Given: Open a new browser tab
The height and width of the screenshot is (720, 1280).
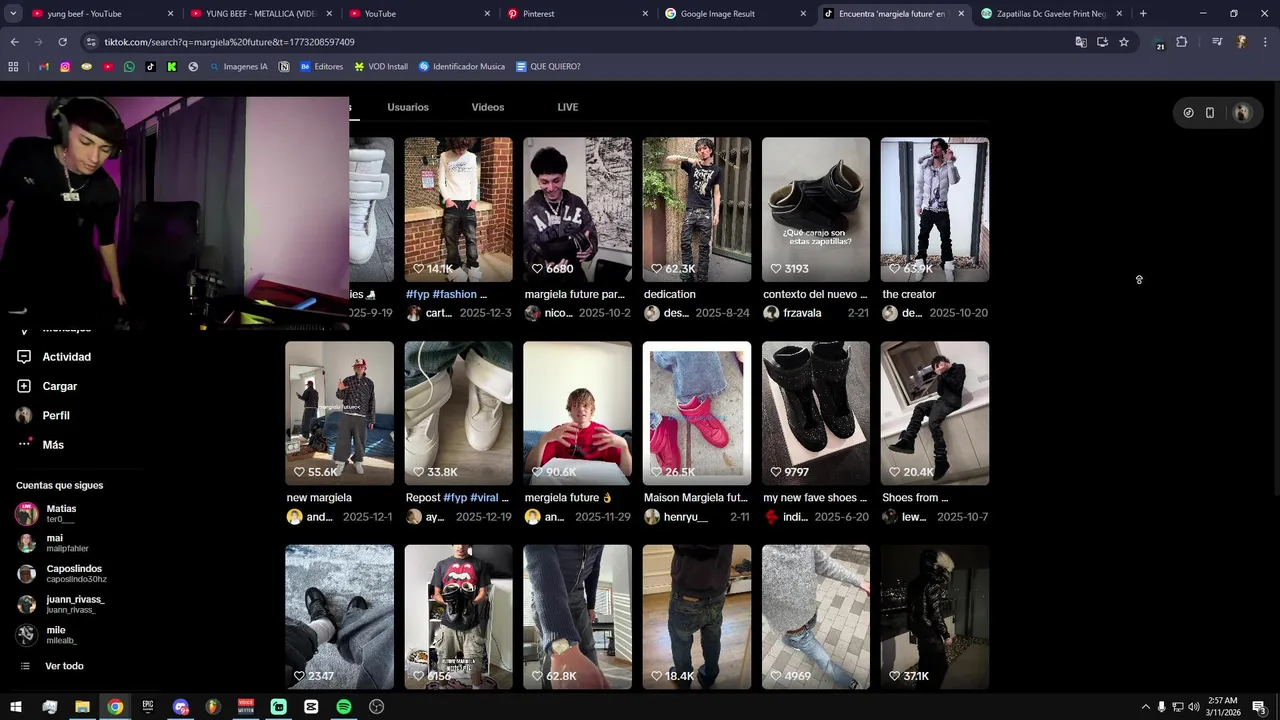Looking at the screenshot, I should [1143, 14].
